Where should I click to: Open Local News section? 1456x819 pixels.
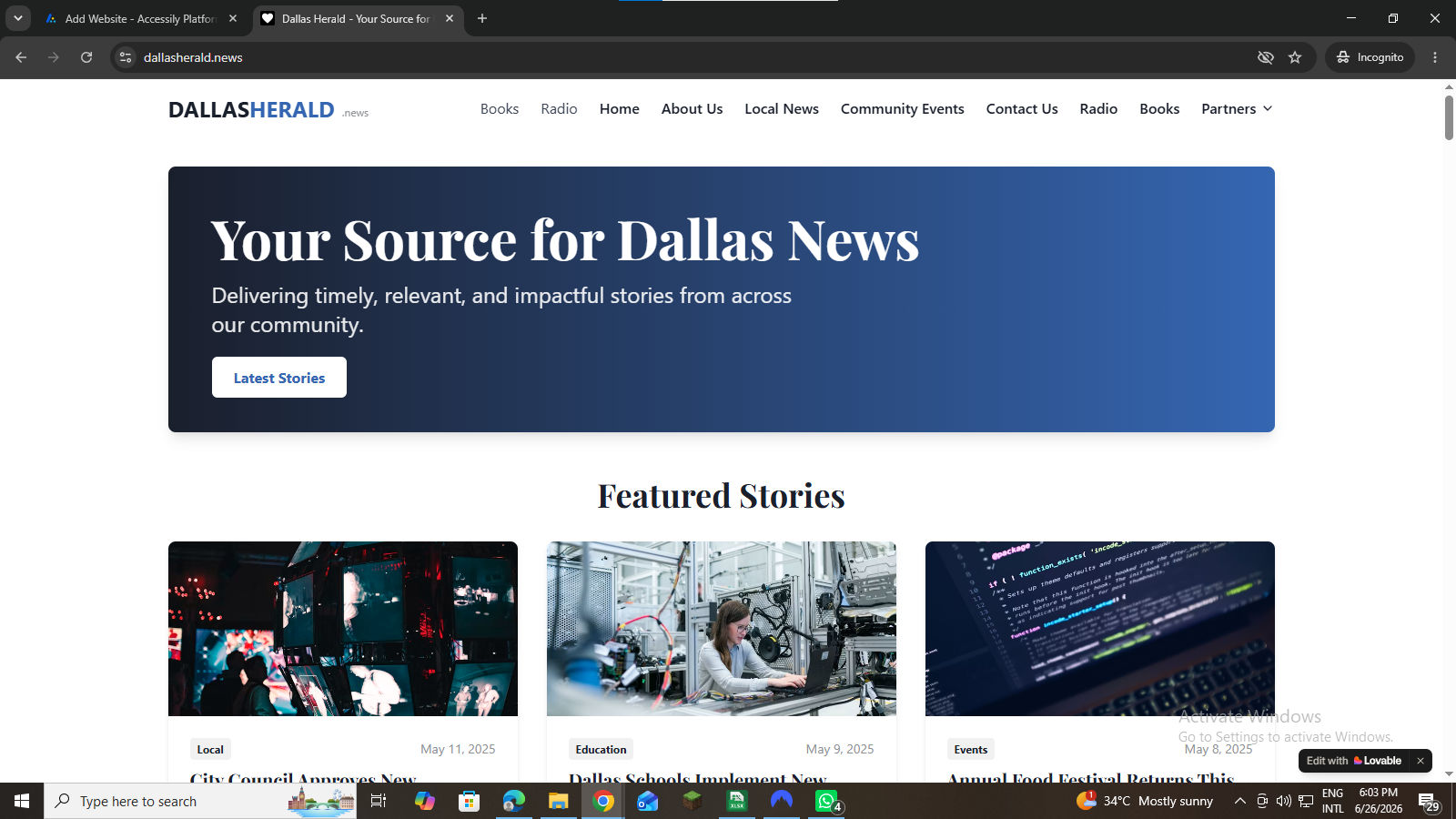click(x=782, y=108)
